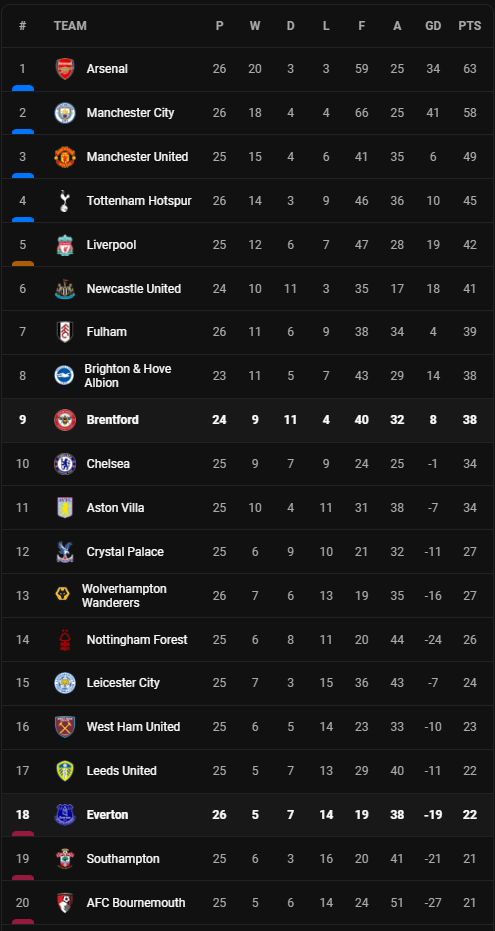This screenshot has height=931, width=495.
Task: Select the Leicester City team name
Action: coord(123,683)
